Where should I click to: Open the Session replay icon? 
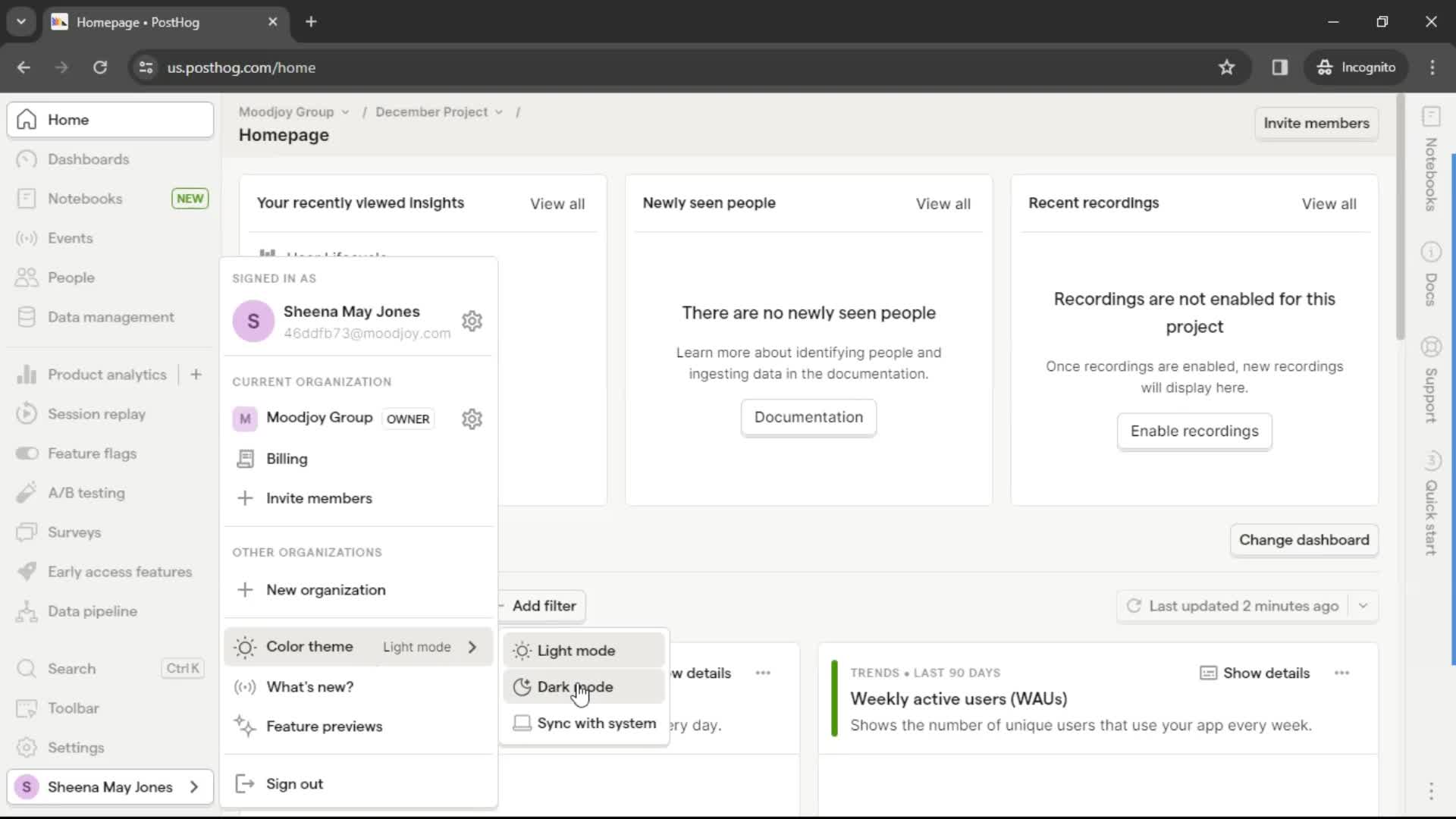(27, 414)
